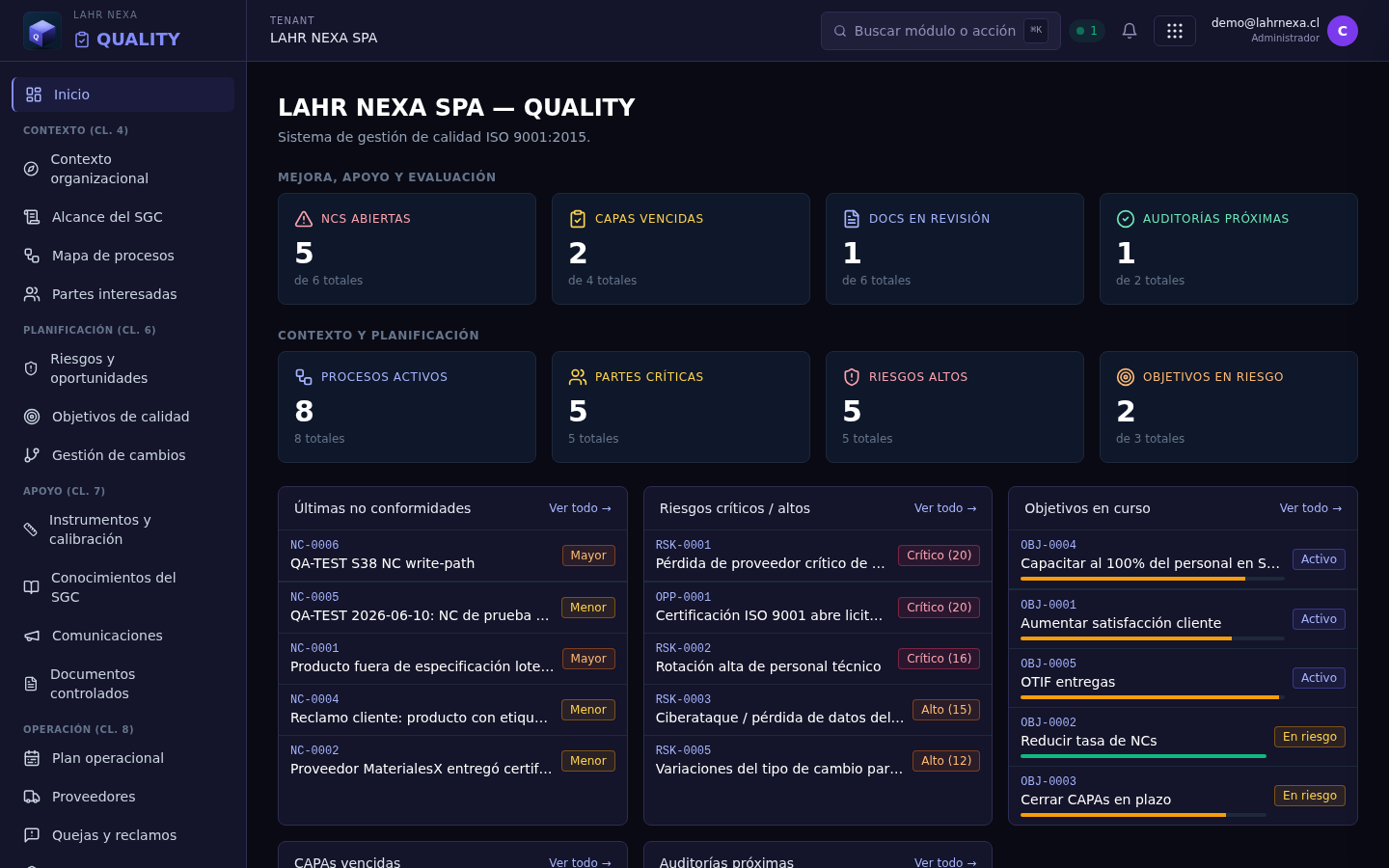Open Objetivos de calidad menu item

[123, 417]
